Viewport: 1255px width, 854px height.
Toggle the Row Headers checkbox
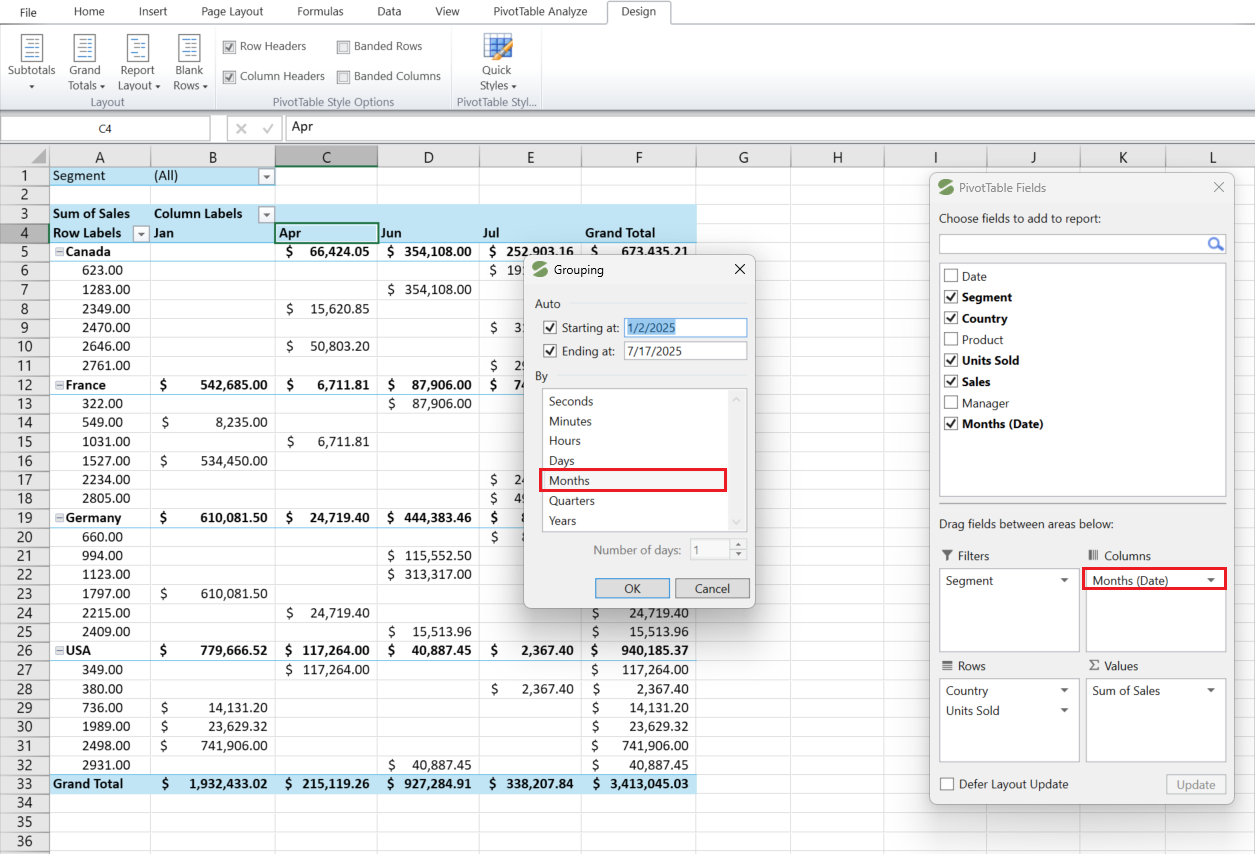(230, 47)
